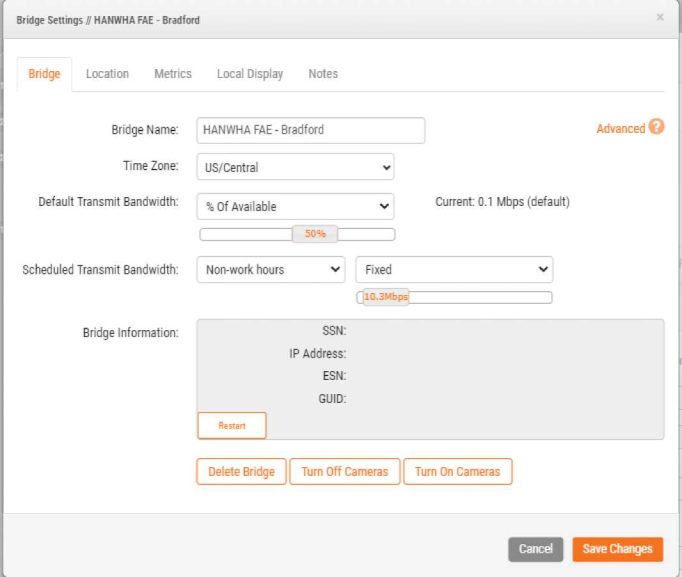Click the Advanced link
The height and width of the screenshot is (577, 682).
620,129
